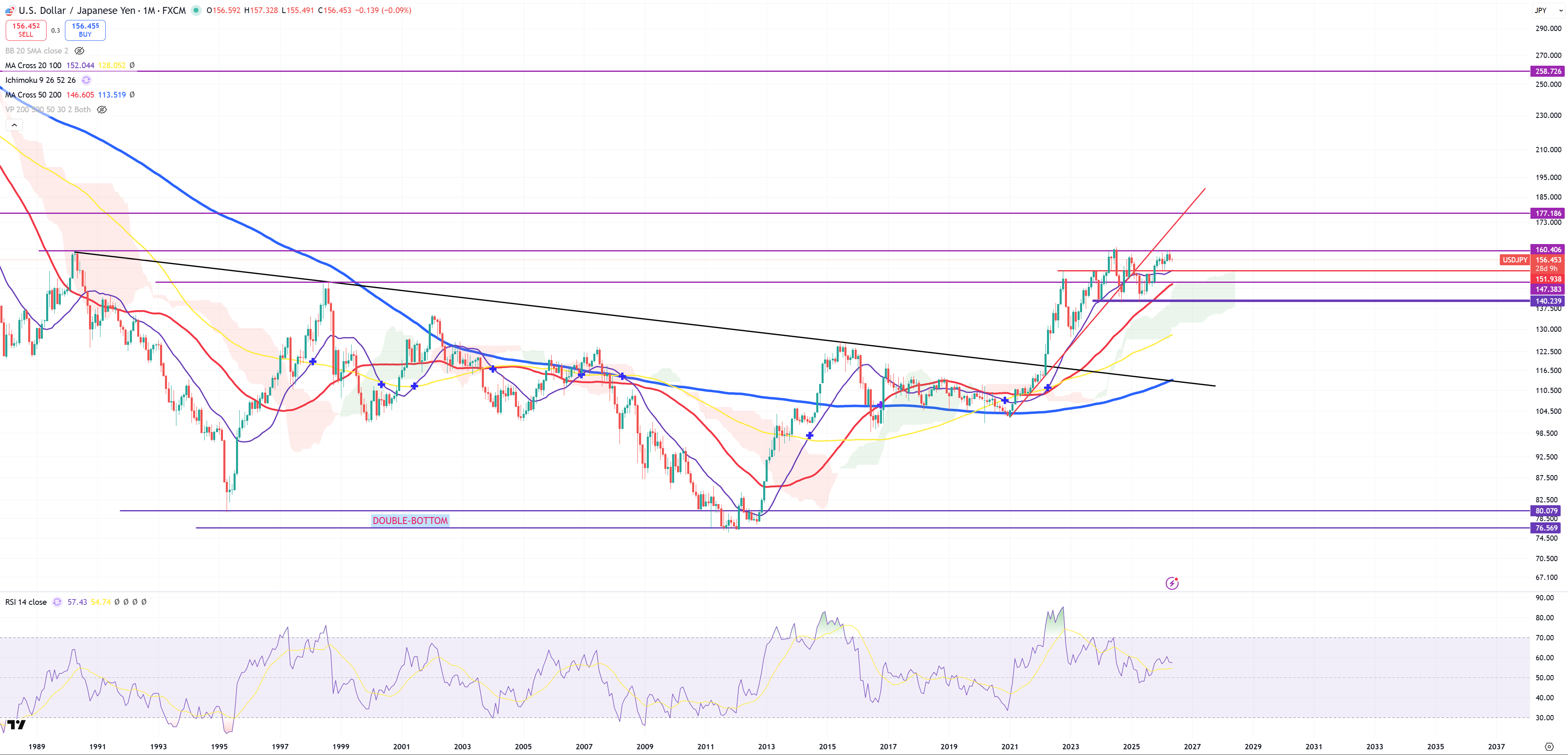Select the Ichimoku 9 26 52 26 legend

pyautogui.click(x=41, y=80)
